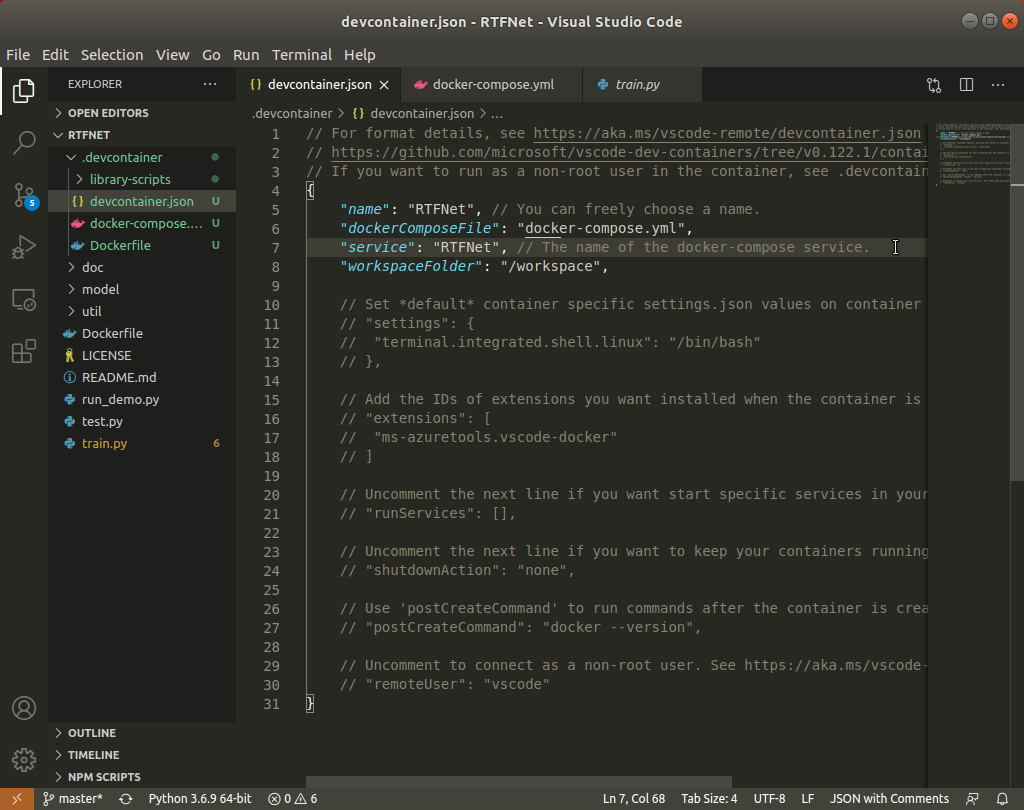Open the Terminal menu
Screen dimensions: 1024x810
(x=302, y=55)
